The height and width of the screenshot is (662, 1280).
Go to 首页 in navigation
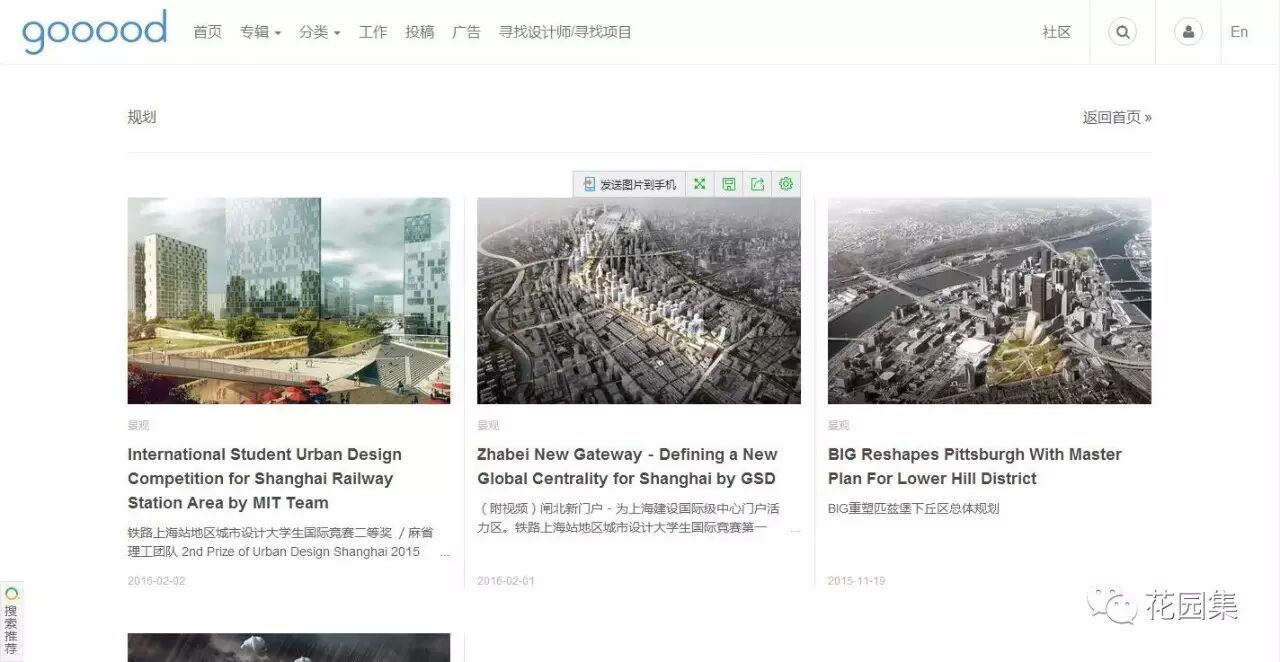207,32
